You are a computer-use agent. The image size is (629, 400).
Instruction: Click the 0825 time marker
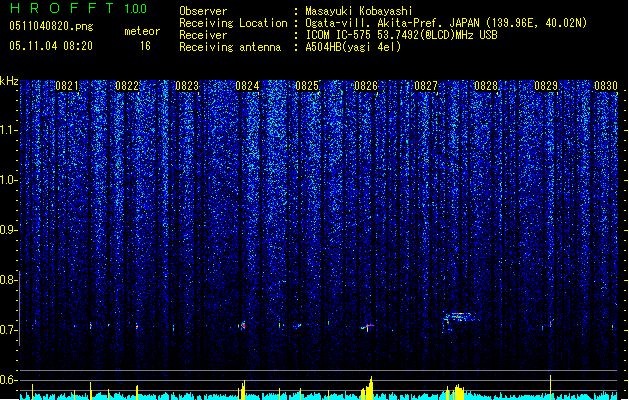306,86
